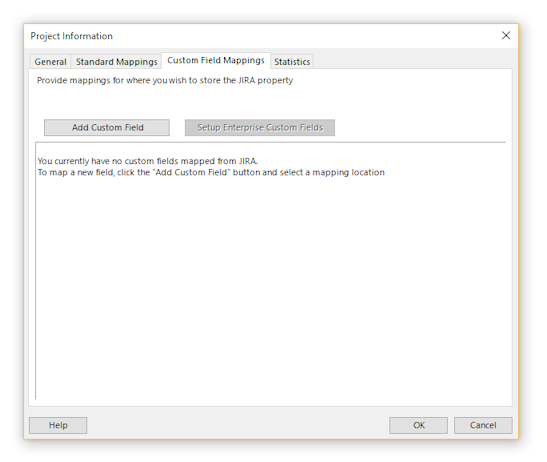Go to the Statistics tab
Viewport: 547px width, 462px height.
[292, 62]
